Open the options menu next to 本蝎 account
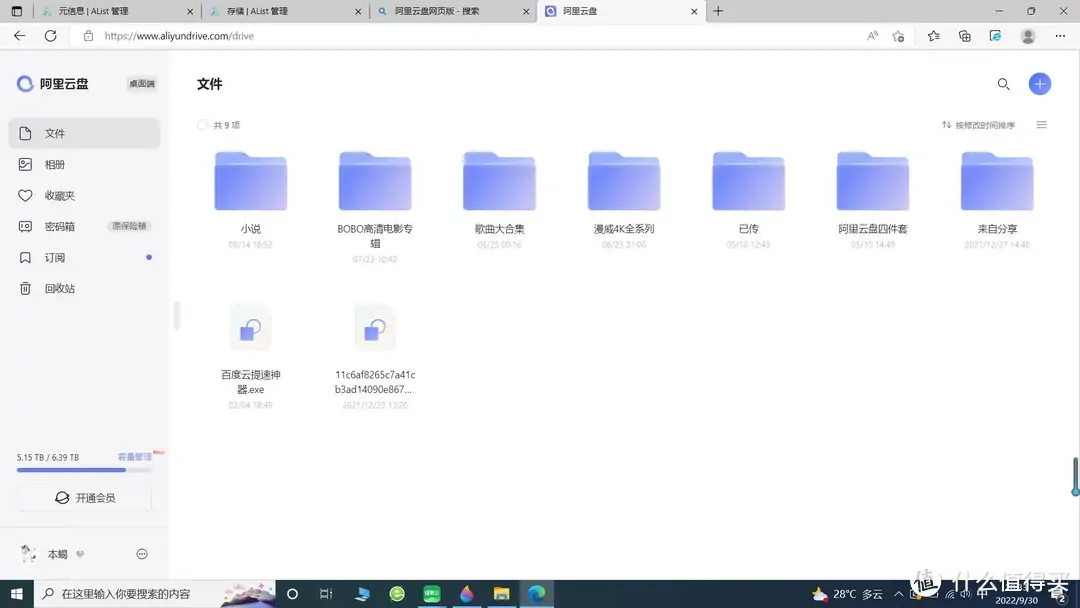This screenshot has height=608, width=1080. (141, 553)
